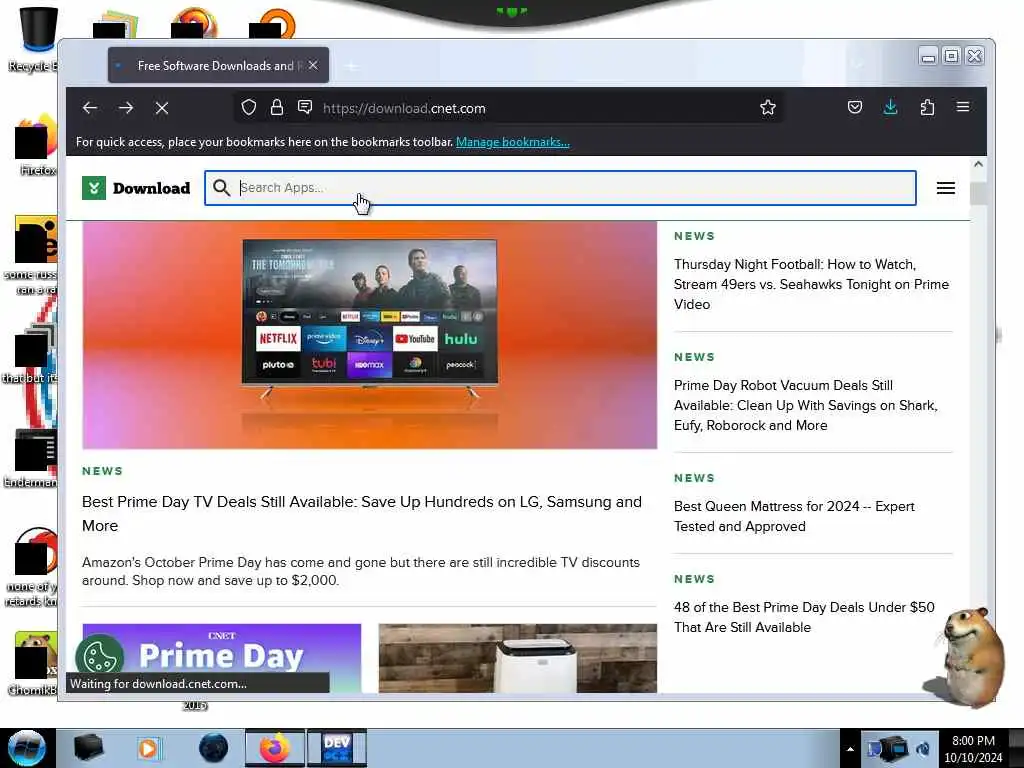Open the Firefox application hamburger menu

(x=963, y=107)
